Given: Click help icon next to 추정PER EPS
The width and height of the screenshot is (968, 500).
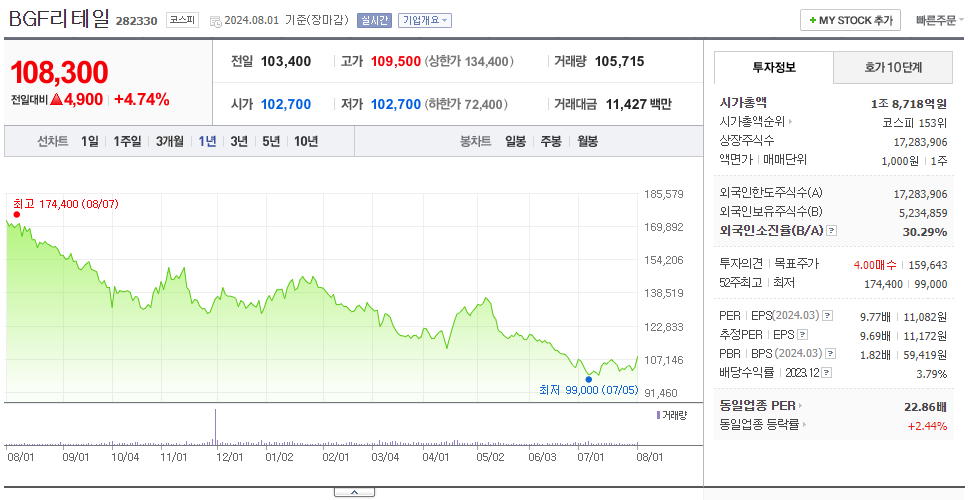Looking at the screenshot, I should coord(802,335).
